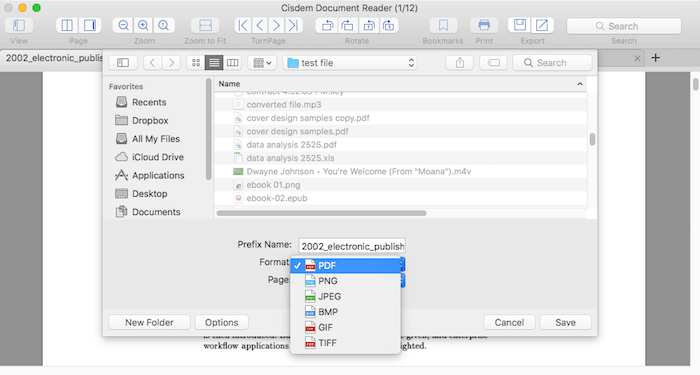Click the New Folder button

click(149, 322)
